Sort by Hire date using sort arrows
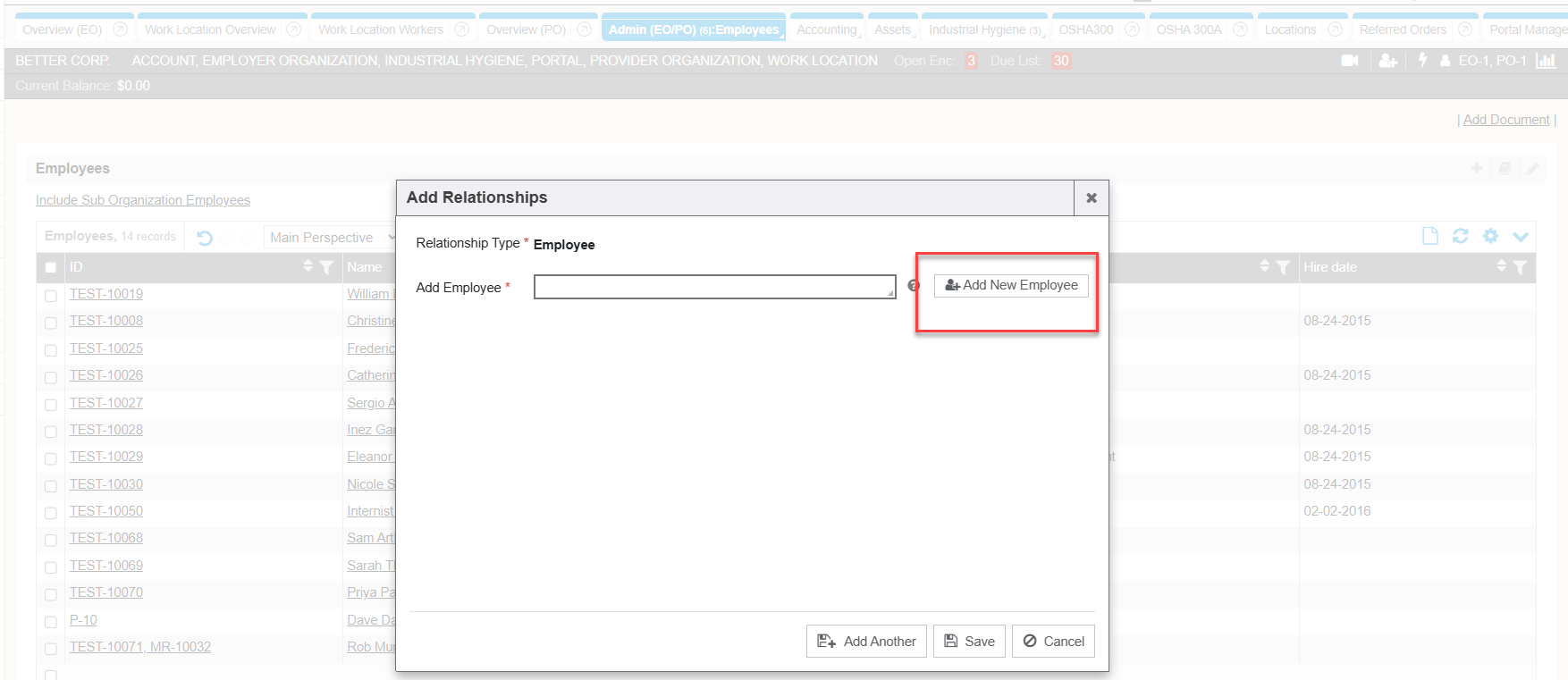The image size is (1568, 680). (x=1502, y=266)
